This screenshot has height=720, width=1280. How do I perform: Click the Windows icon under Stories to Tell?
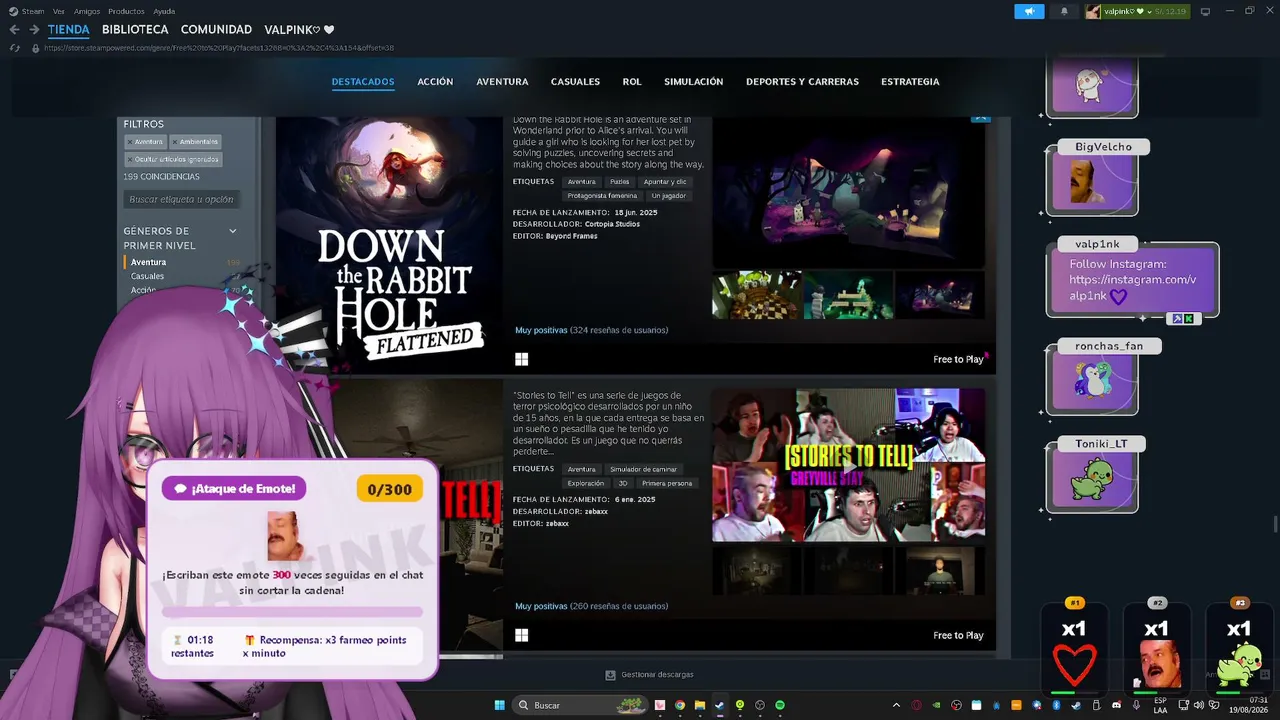coord(521,635)
